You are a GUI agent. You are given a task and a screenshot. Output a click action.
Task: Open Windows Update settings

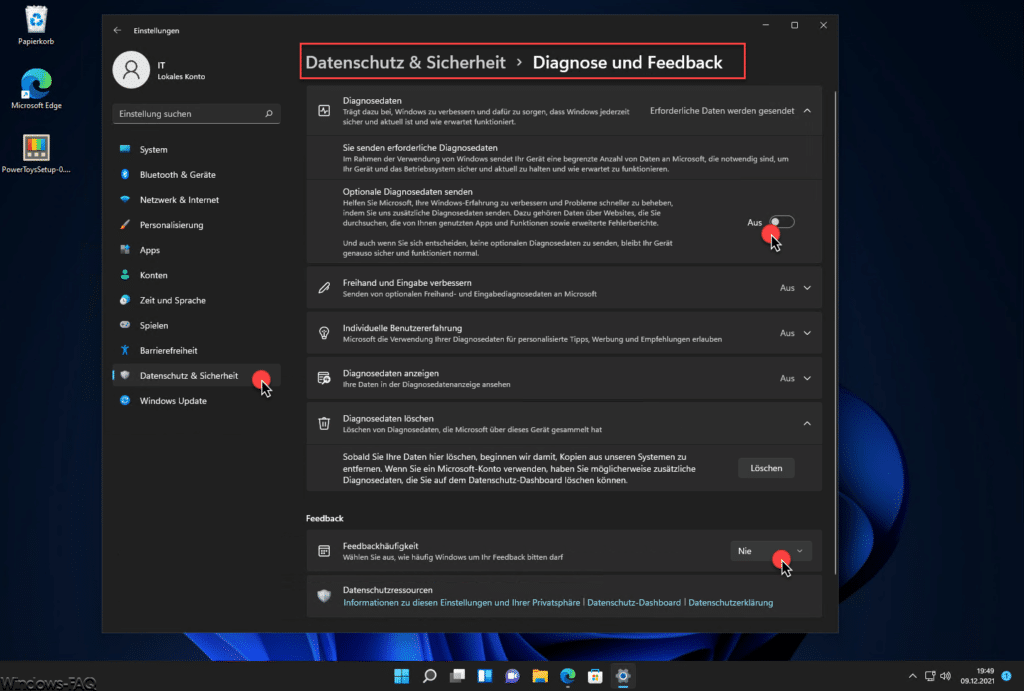coord(196,401)
